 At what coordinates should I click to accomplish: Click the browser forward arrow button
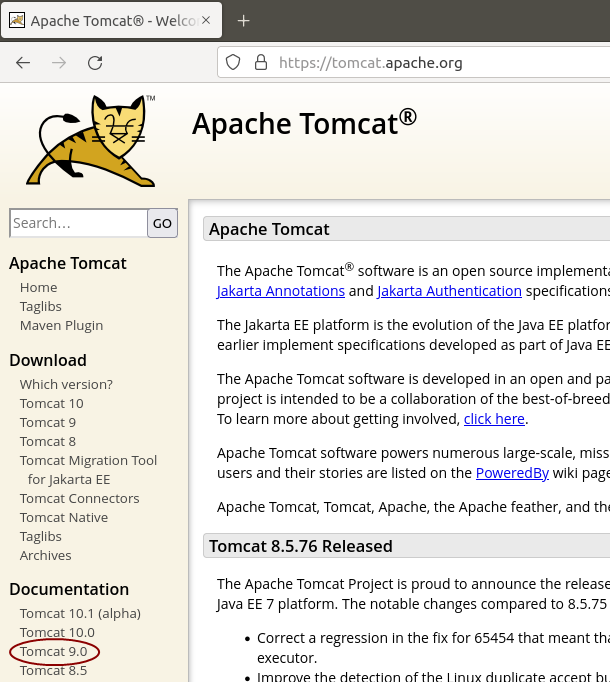pyautogui.click(x=59, y=62)
